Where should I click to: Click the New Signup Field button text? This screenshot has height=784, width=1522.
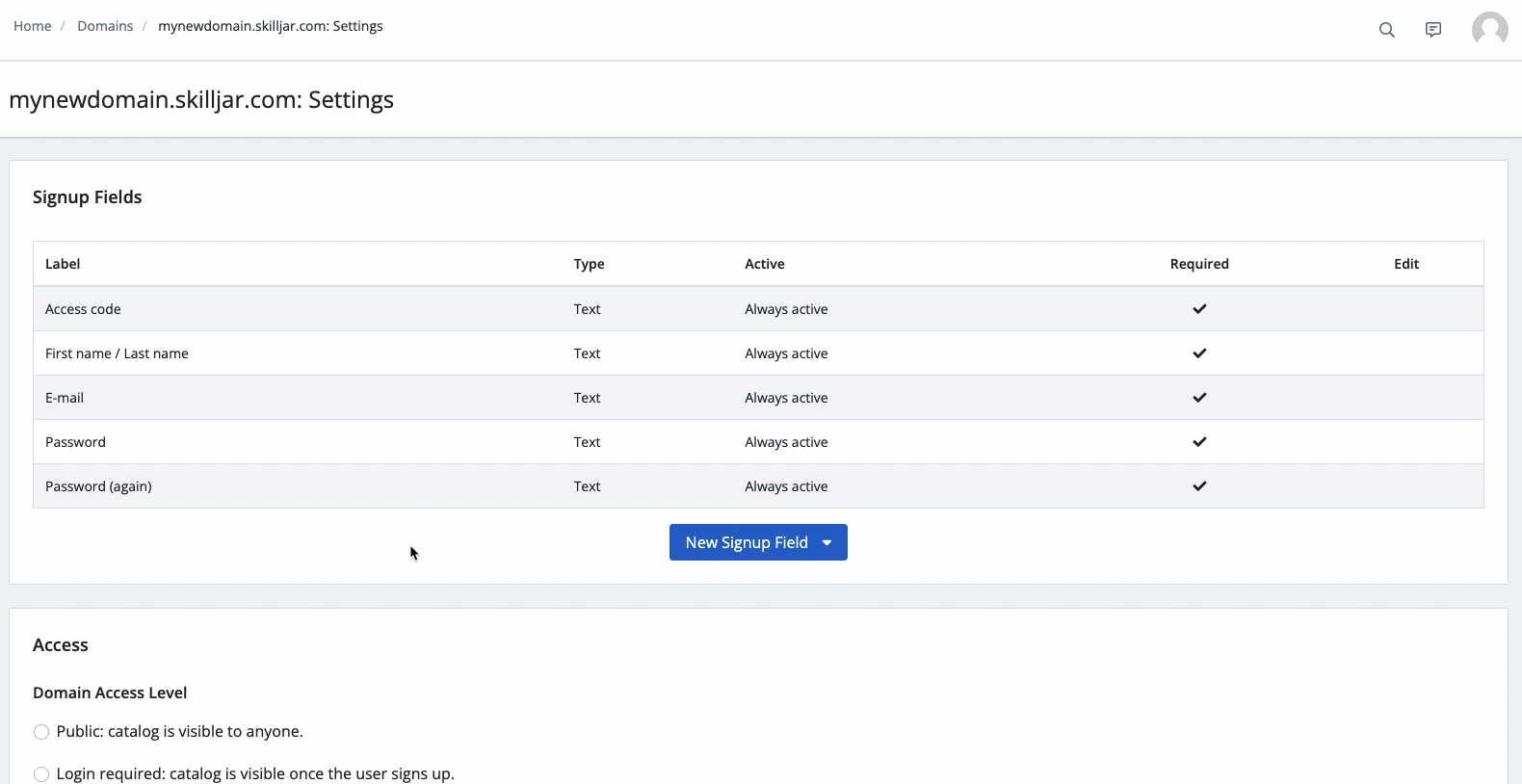pyautogui.click(x=746, y=543)
